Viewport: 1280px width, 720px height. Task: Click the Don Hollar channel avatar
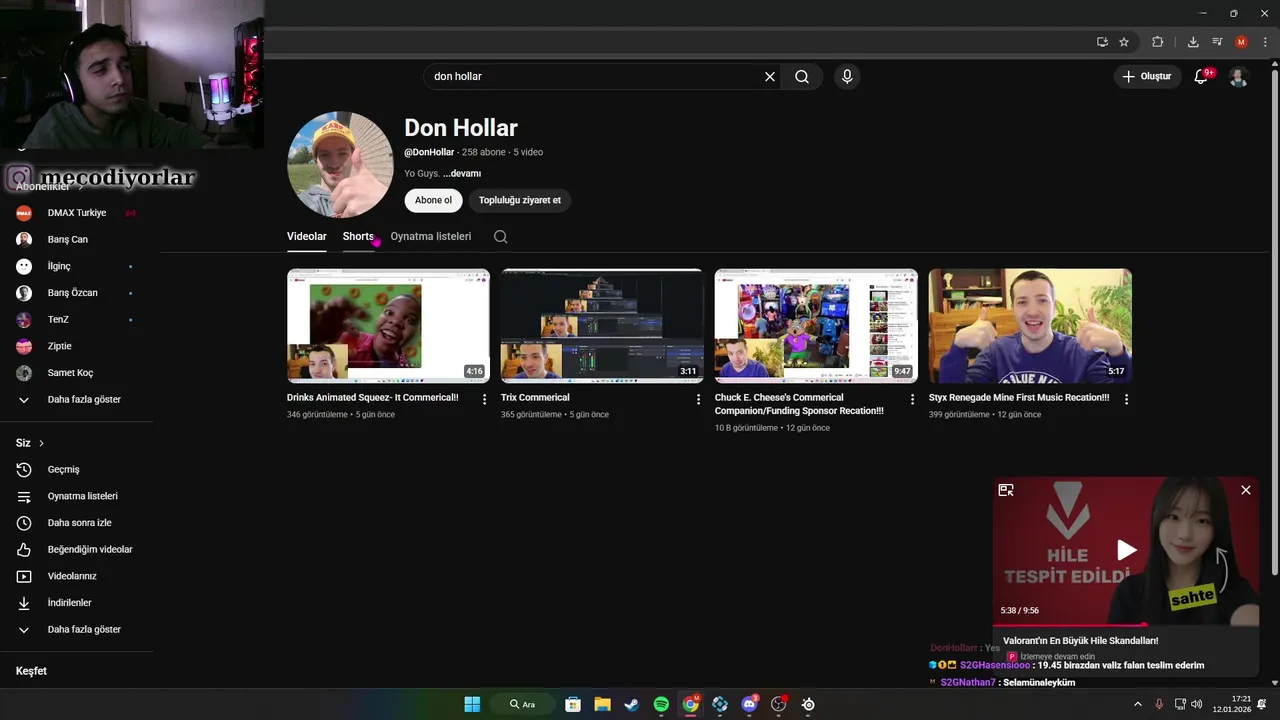[x=340, y=165]
